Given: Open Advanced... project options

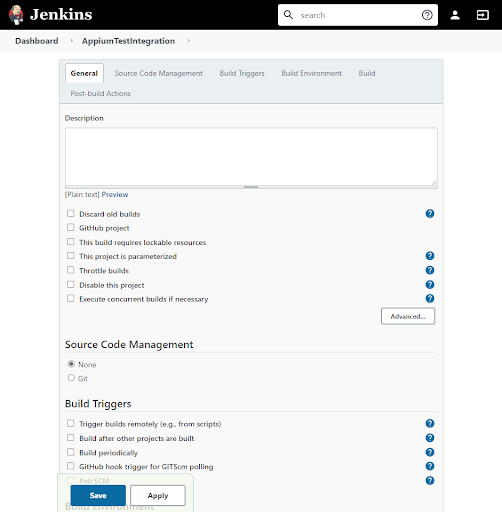Looking at the screenshot, I should point(408,316).
